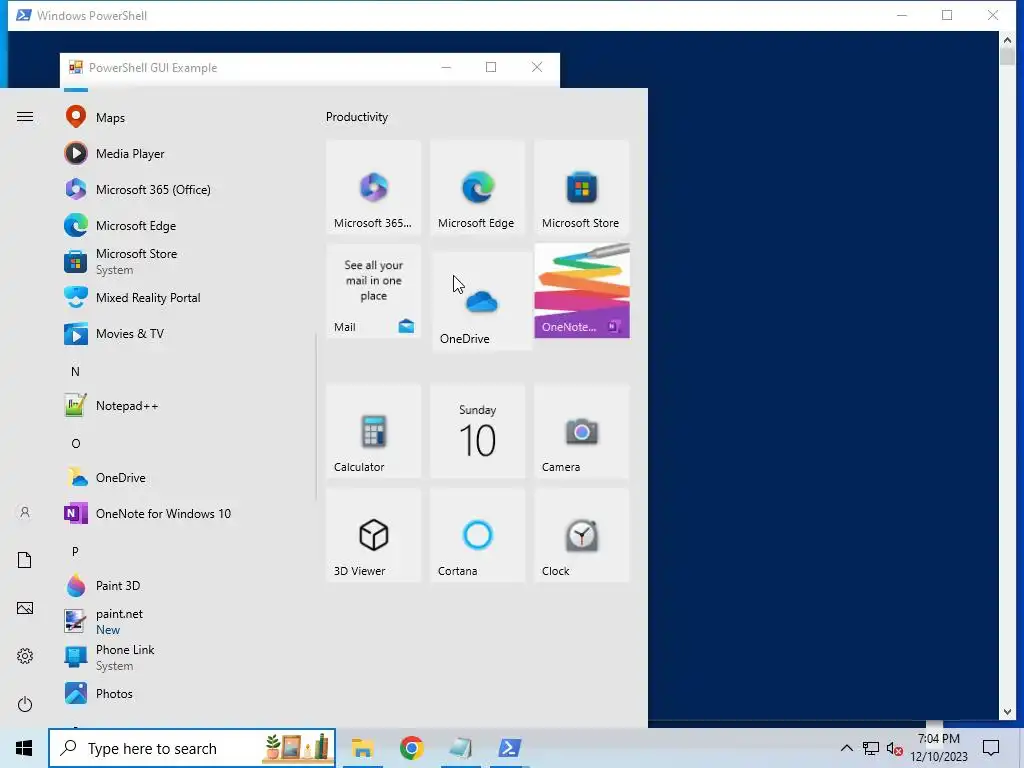1024x768 pixels.
Task: Open the clock showing 7:04 PM
Action: pyautogui.click(x=939, y=748)
